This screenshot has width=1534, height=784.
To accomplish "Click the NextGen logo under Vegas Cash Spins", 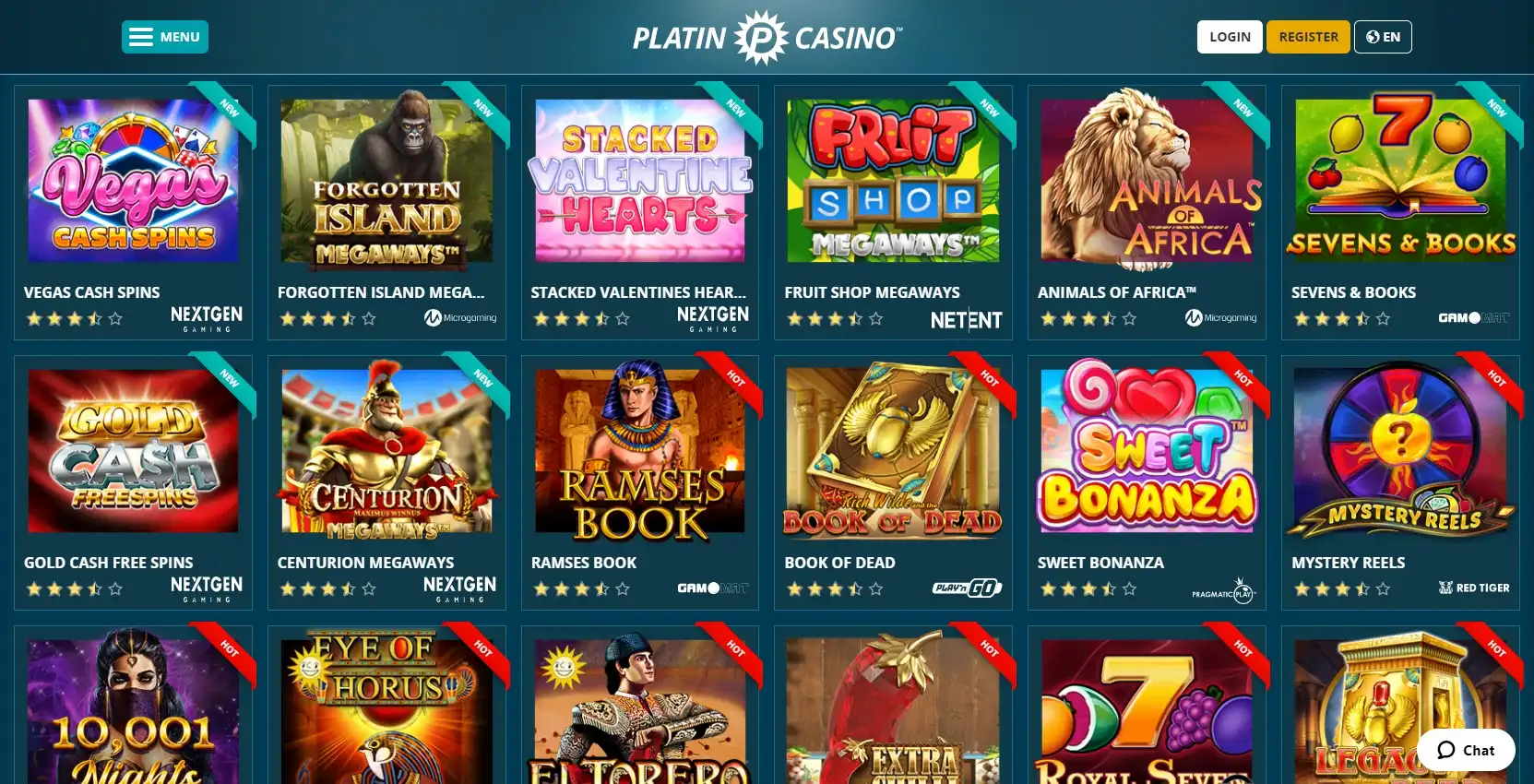I will tap(207, 318).
